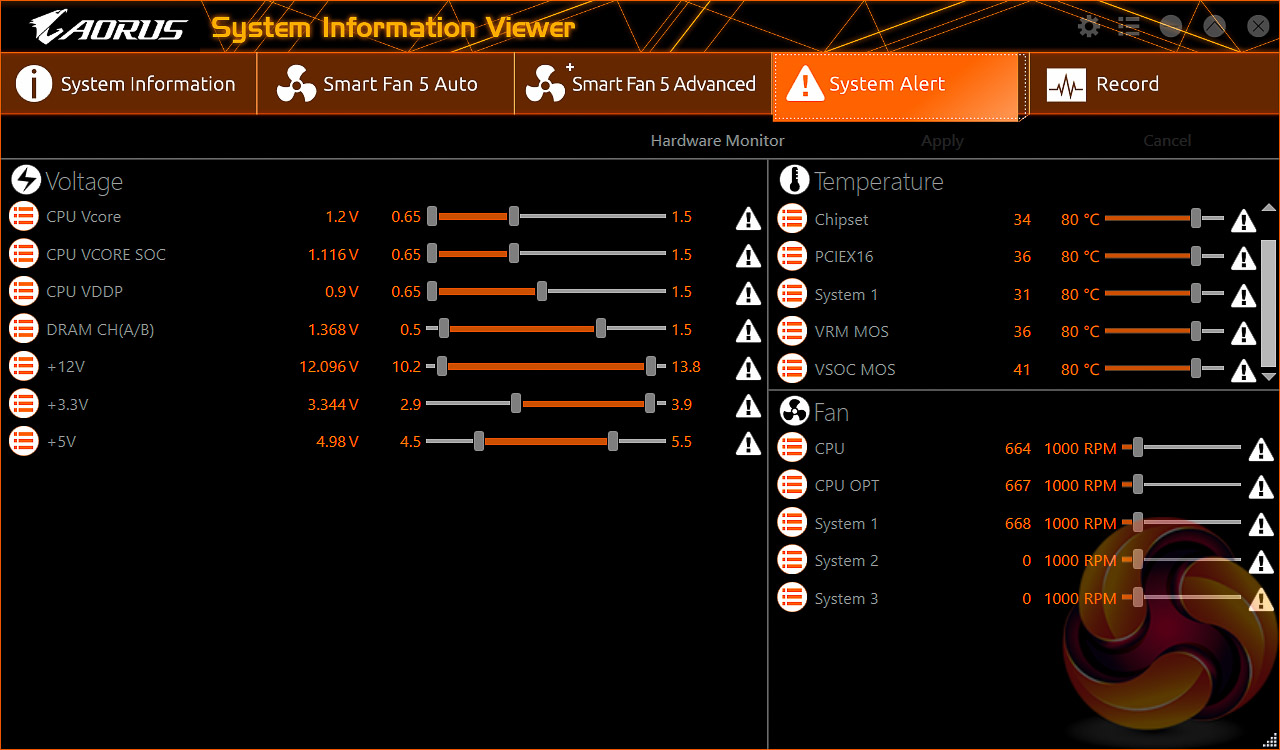The image size is (1280, 750).
Task: Click the down arrow of the Temperature scrollbar
Action: [1269, 377]
